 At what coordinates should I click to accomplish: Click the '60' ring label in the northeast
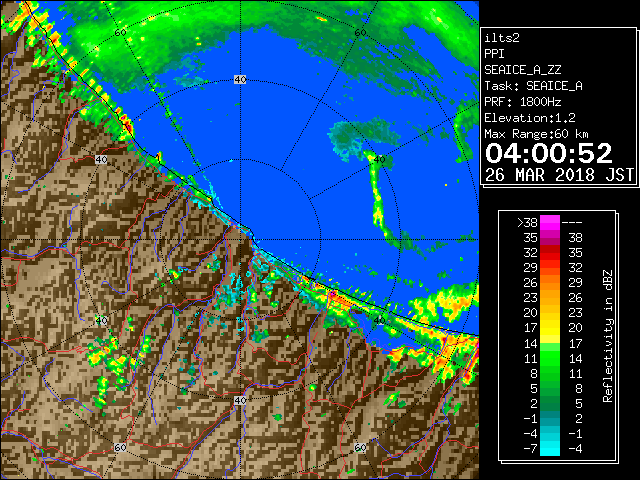[360, 32]
